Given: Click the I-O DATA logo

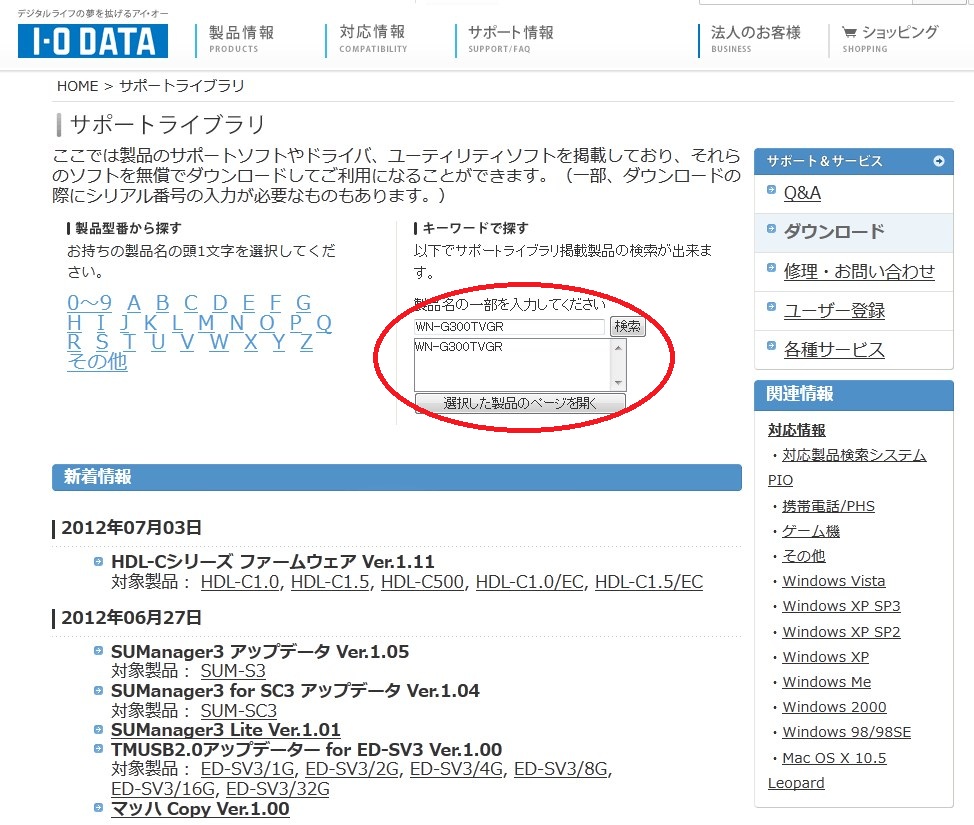Looking at the screenshot, I should coord(92,40).
